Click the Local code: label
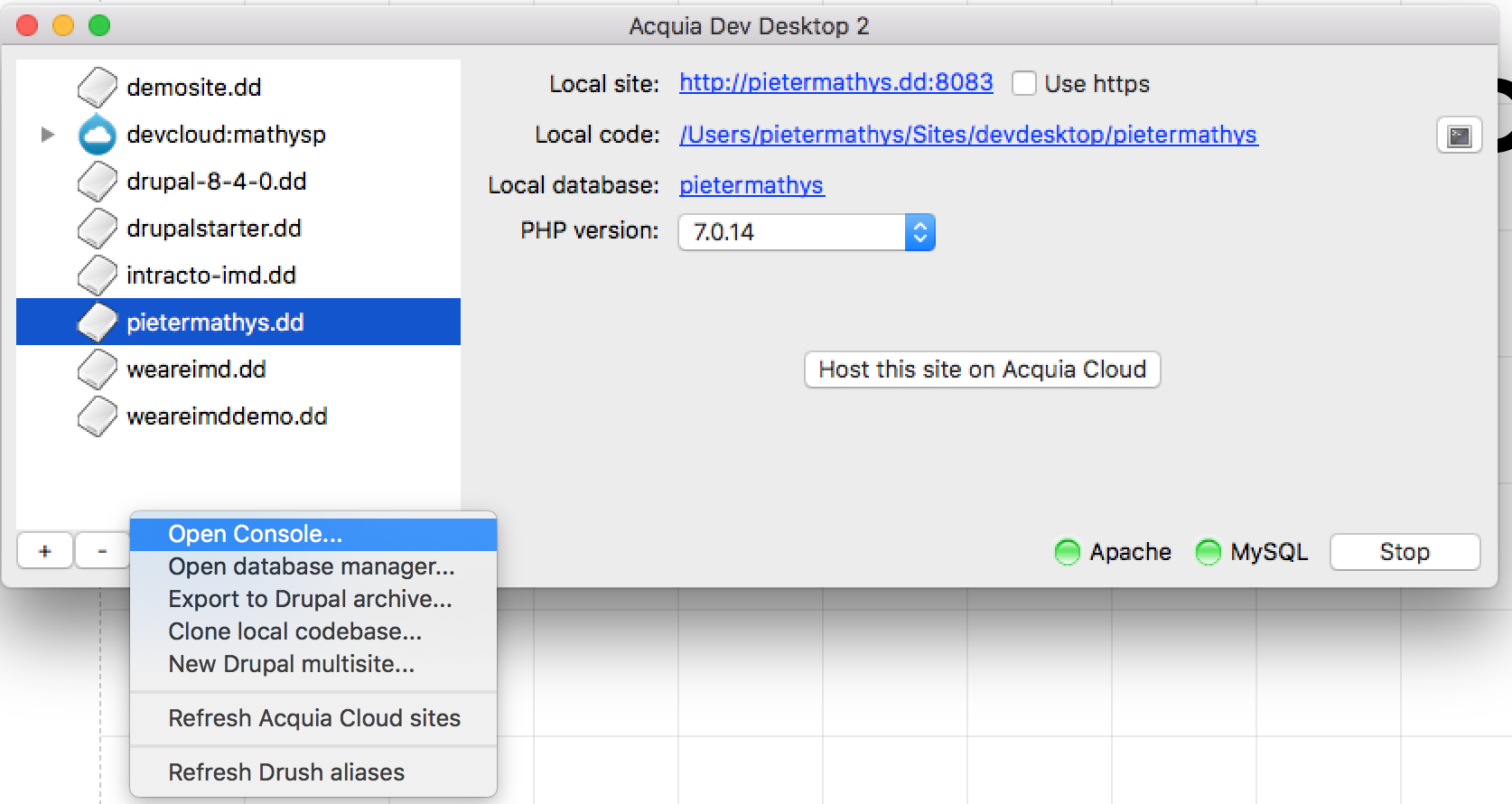 pyautogui.click(x=597, y=135)
